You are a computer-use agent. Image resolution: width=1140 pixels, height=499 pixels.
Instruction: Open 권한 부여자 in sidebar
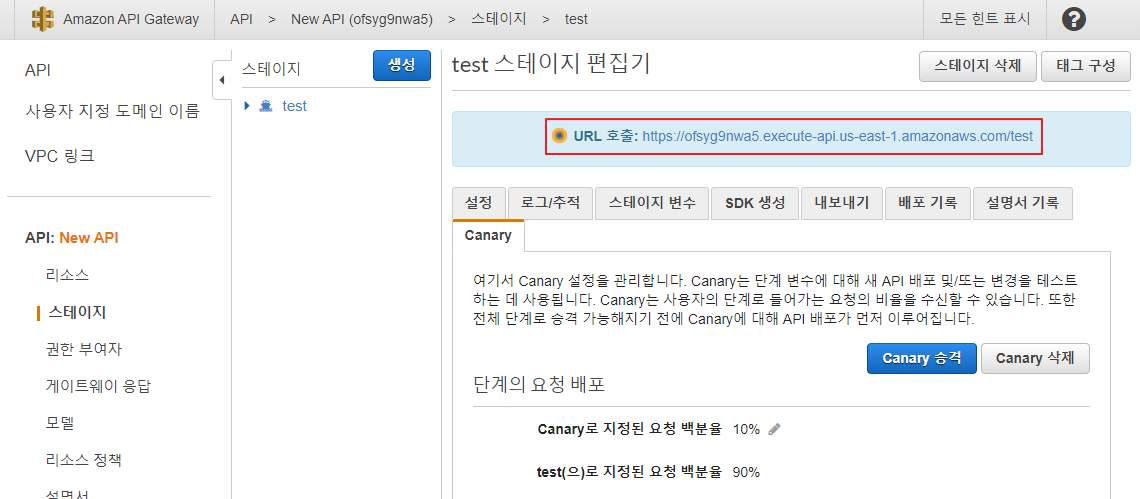[x=84, y=349]
